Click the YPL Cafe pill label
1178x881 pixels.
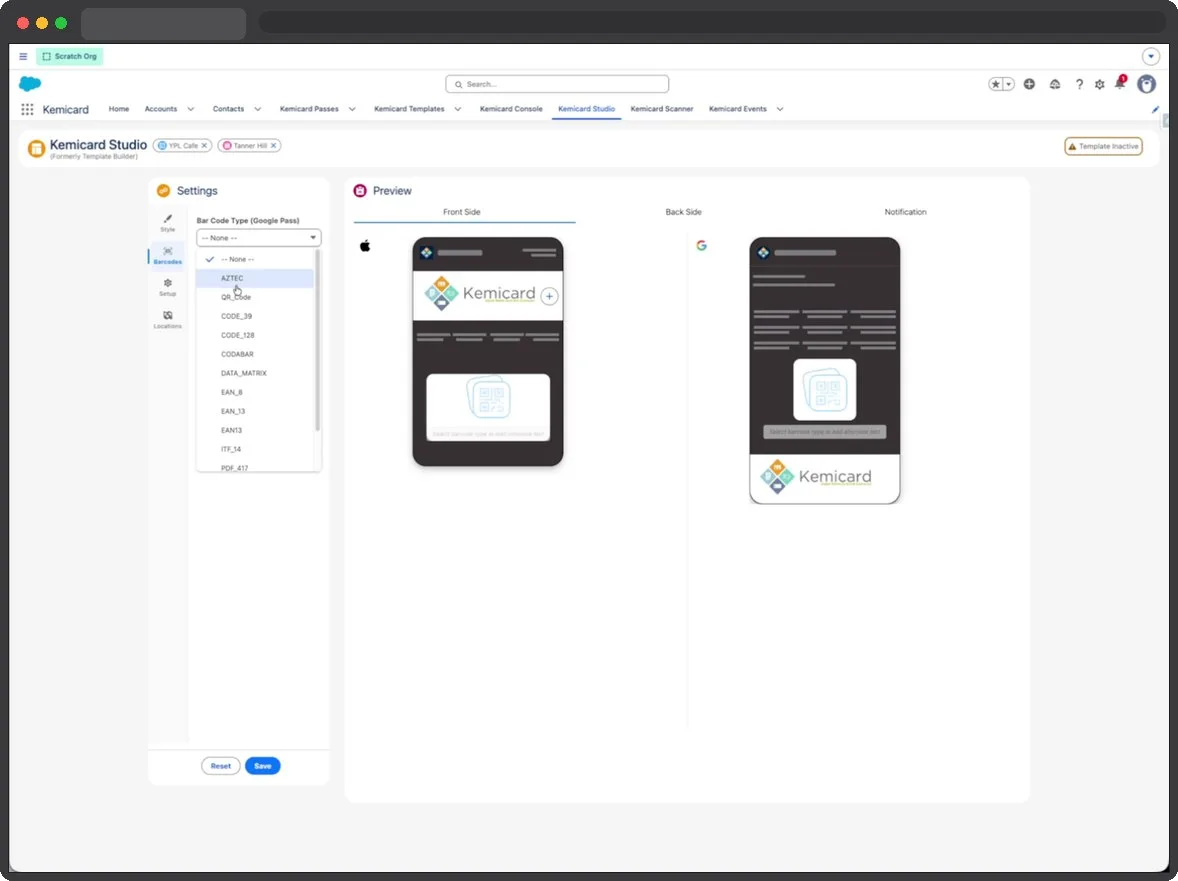[183, 146]
